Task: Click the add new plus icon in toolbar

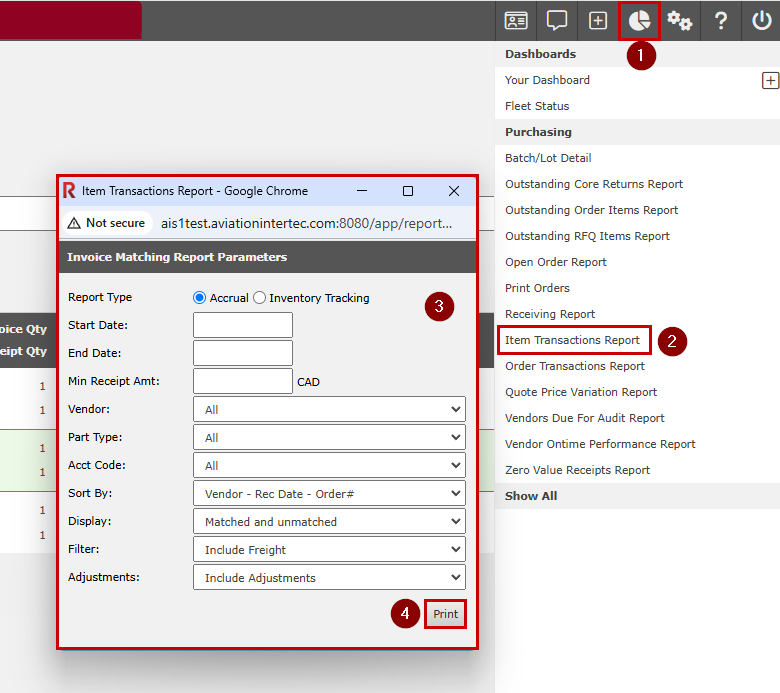Action: (597, 21)
